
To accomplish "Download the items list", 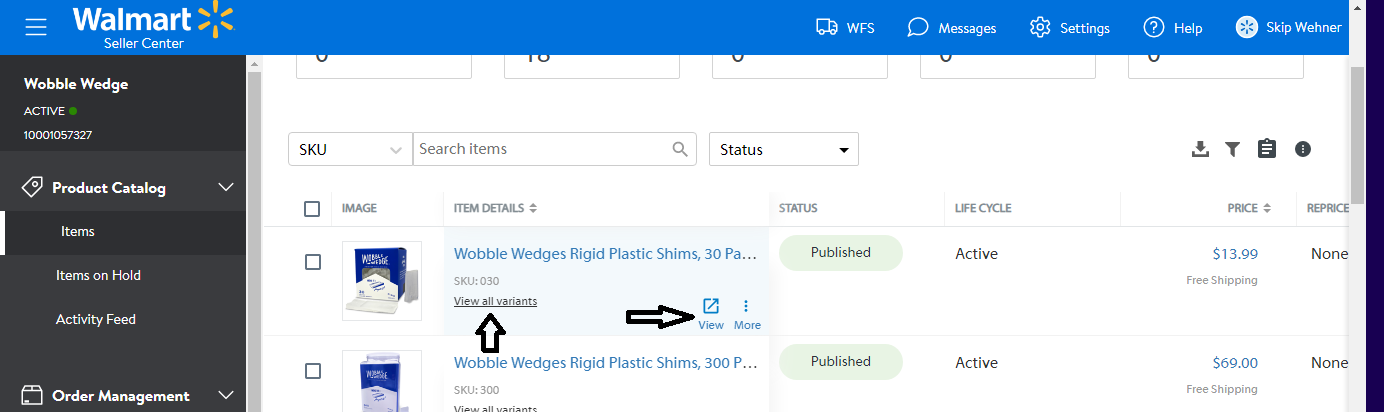I will (1200, 149).
